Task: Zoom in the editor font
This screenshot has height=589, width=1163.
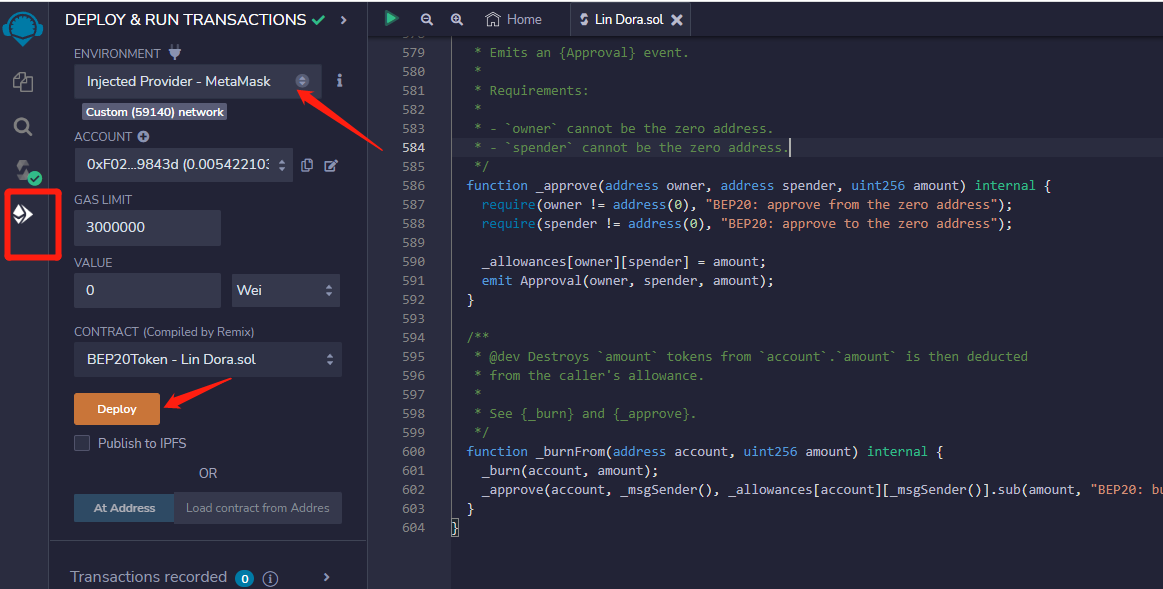Action: [x=457, y=20]
